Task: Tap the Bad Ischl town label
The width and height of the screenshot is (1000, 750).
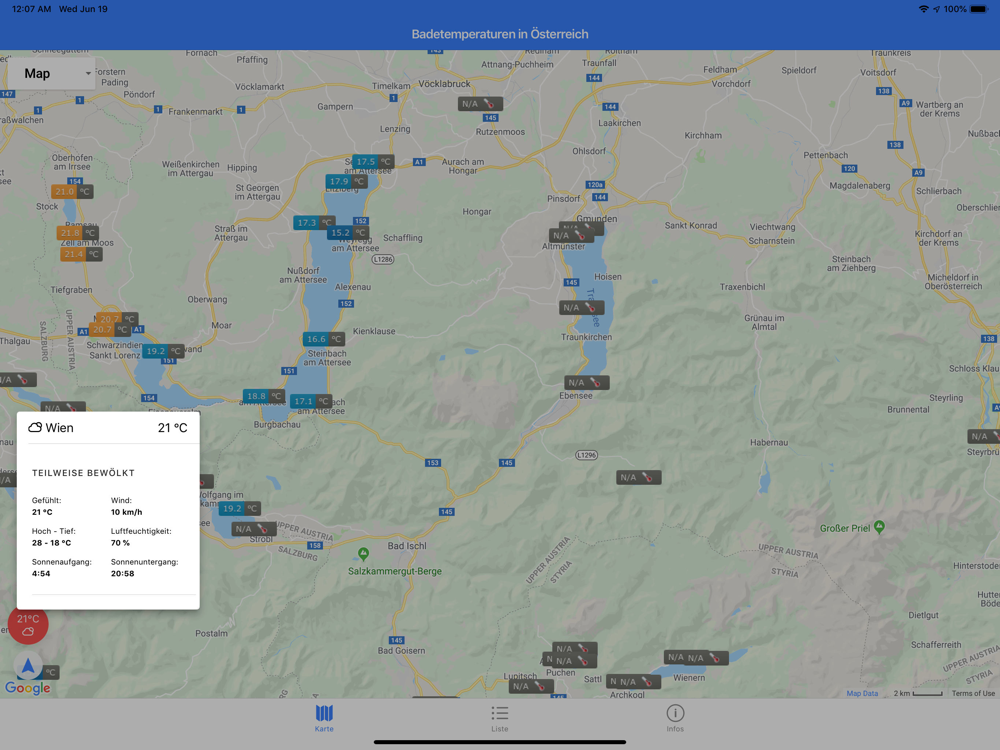Action: [407, 546]
